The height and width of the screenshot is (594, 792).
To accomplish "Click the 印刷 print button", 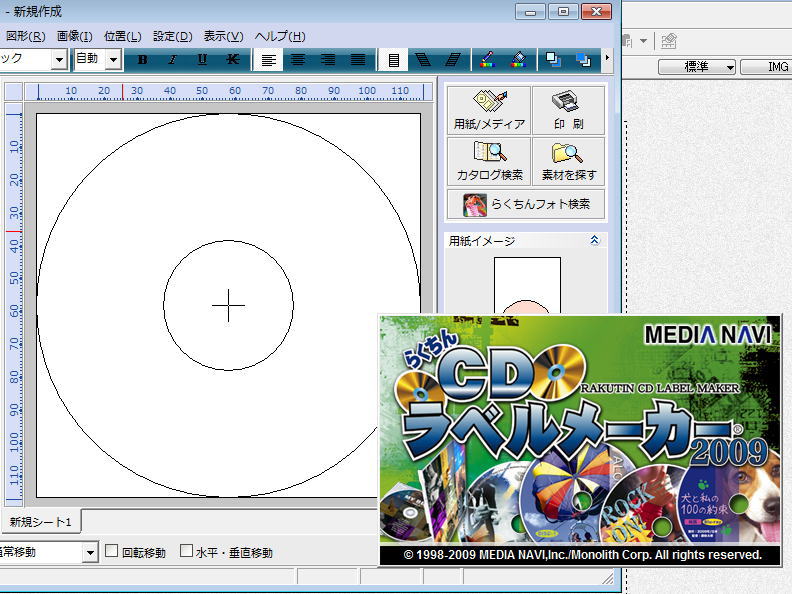I will click(568, 110).
